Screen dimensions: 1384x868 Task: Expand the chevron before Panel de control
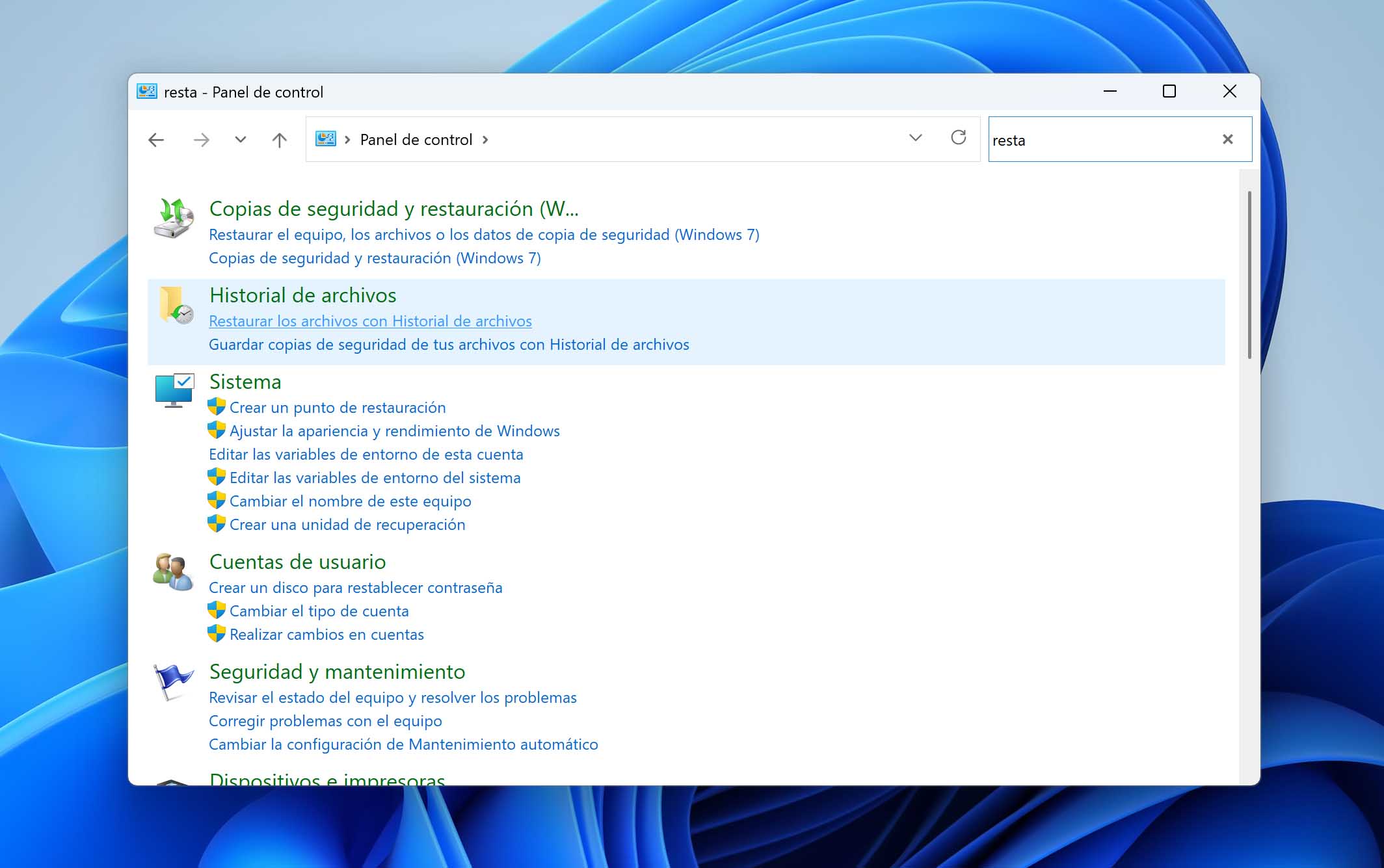(x=347, y=140)
